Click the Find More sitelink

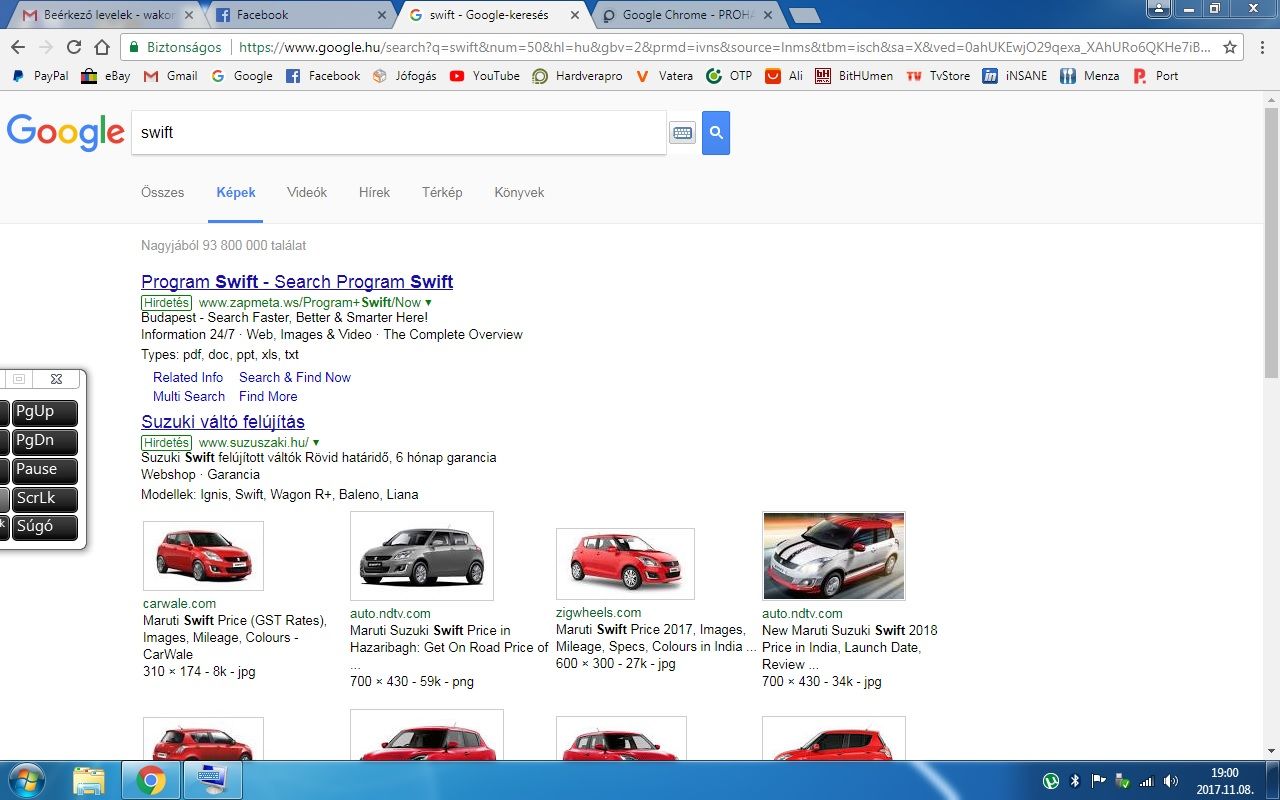[268, 396]
